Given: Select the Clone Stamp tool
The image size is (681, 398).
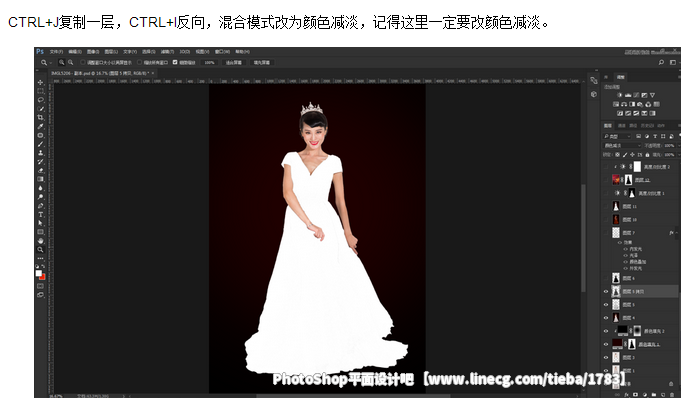Looking at the screenshot, I should pyautogui.click(x=40, y=153).
